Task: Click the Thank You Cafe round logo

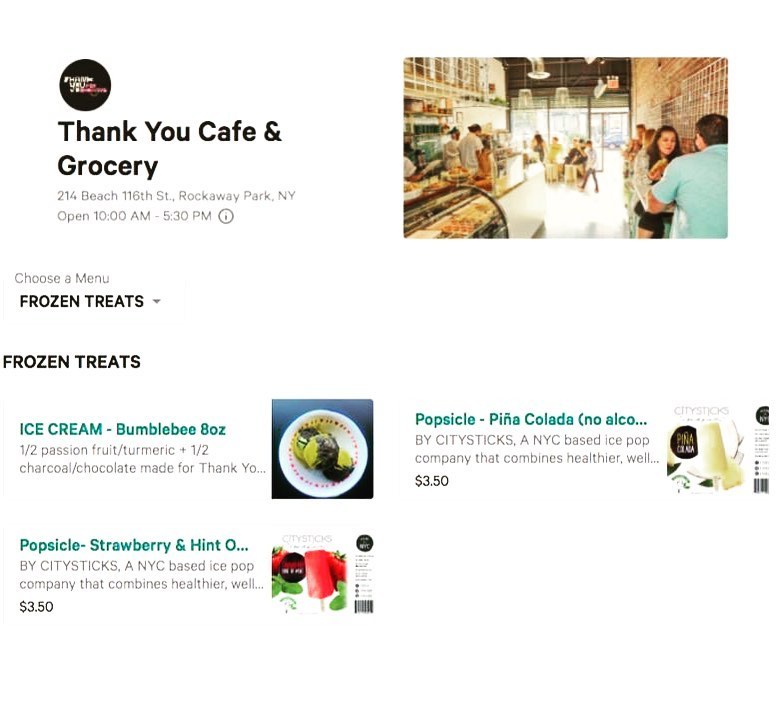Action: point(85,85)
